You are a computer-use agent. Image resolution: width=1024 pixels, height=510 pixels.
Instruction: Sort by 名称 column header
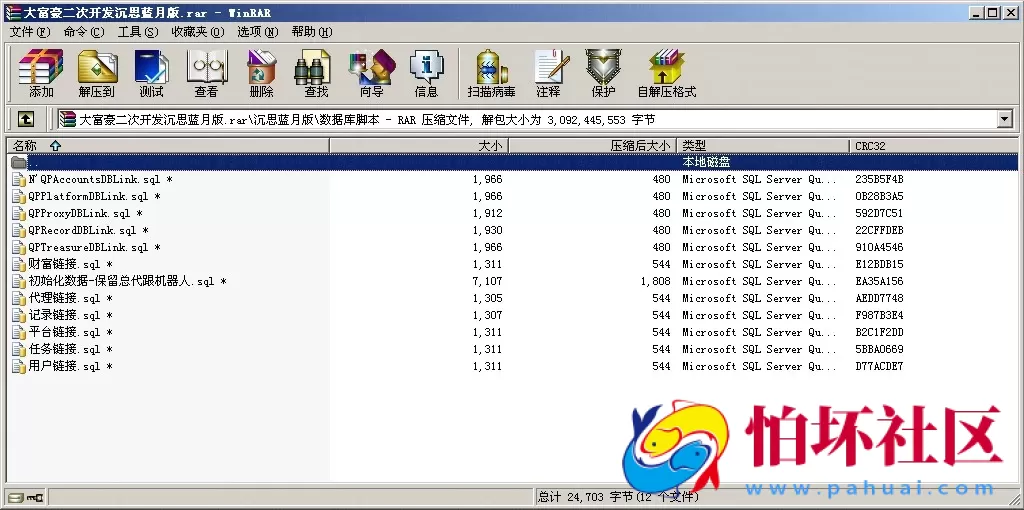point(168,146)
